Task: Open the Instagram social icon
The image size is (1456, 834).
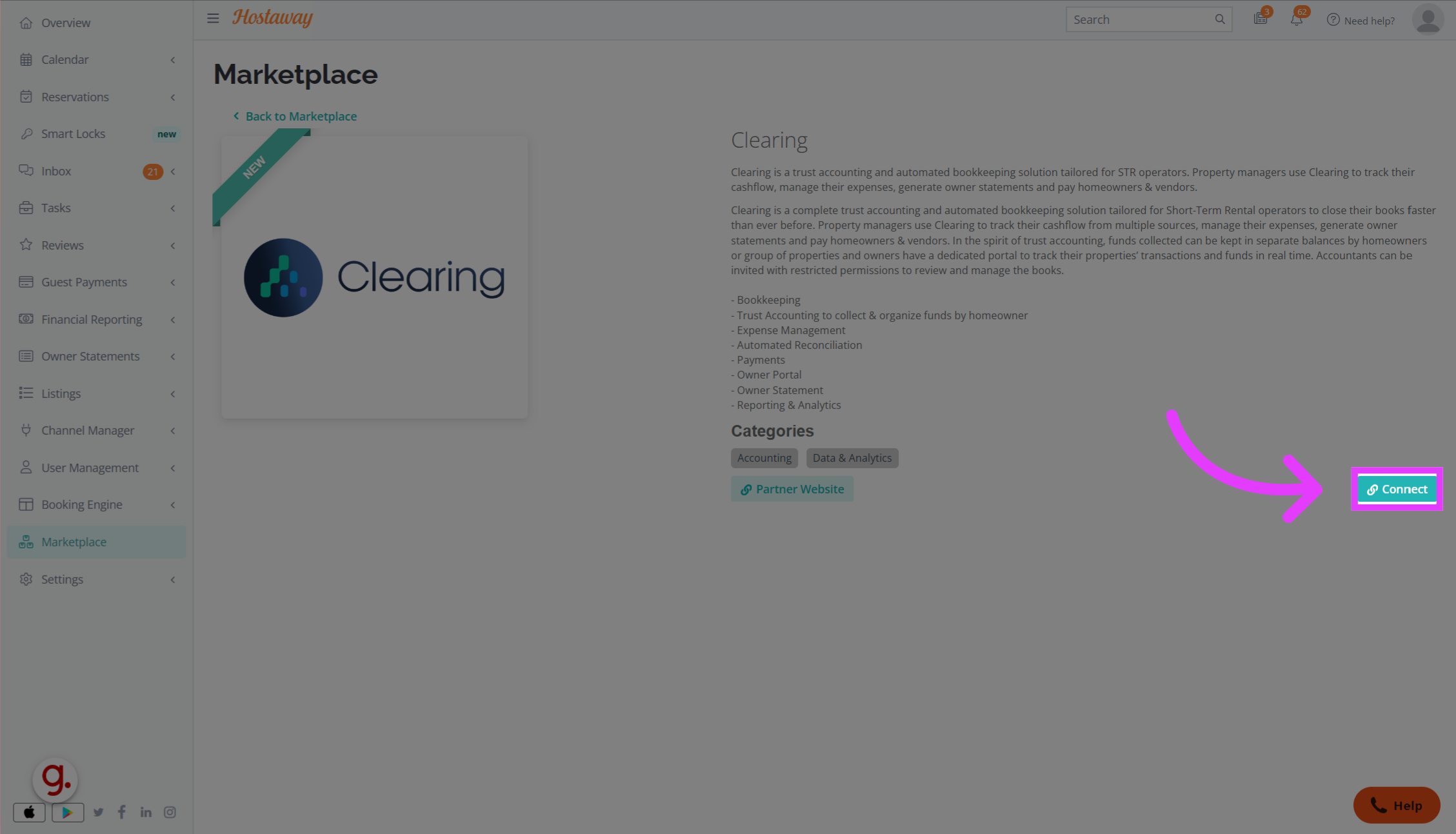Action: pos(170,812)
